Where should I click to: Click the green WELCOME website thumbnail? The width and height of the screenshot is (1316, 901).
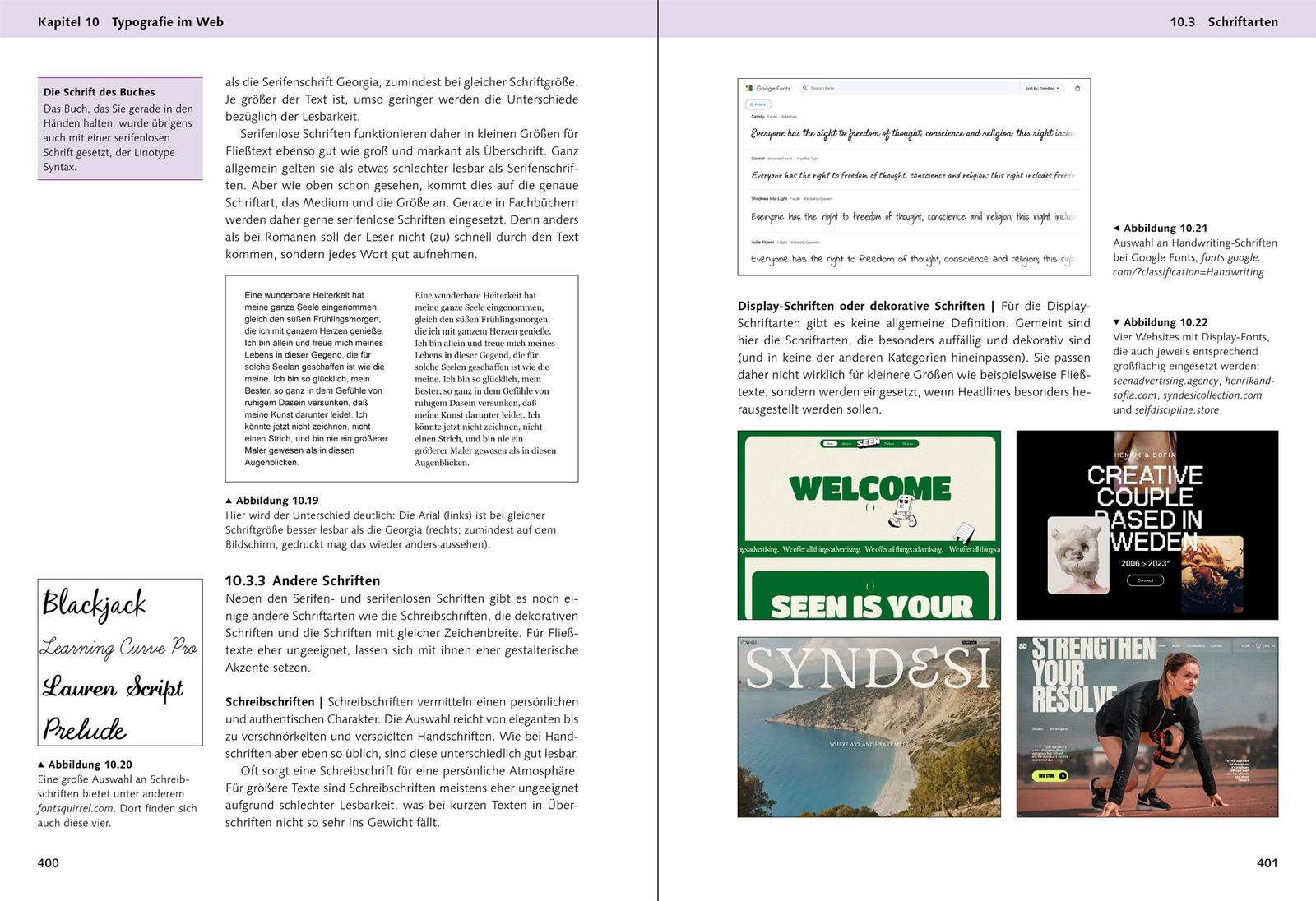869,524
